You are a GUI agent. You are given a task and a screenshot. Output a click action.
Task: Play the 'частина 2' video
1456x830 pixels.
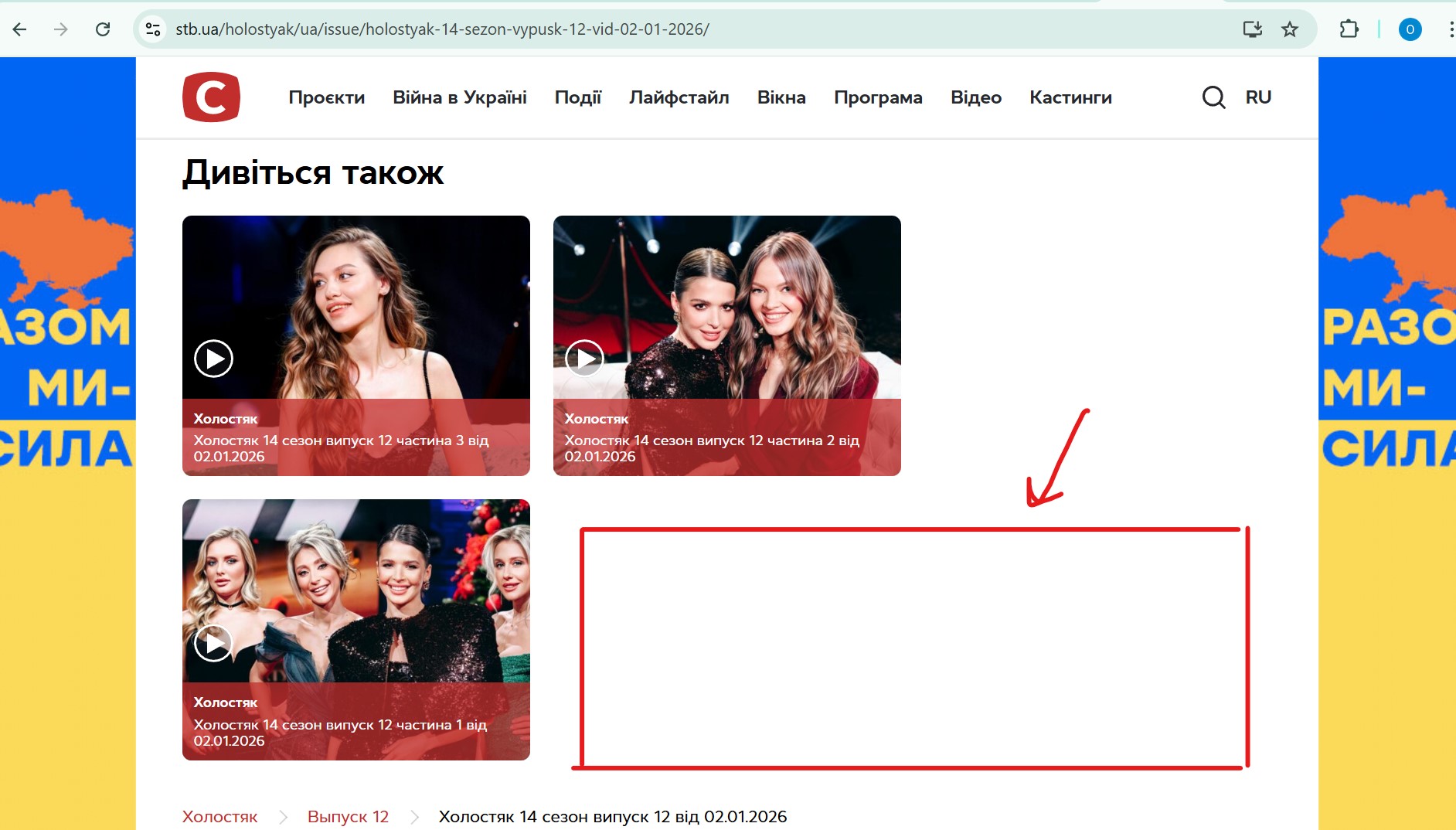(584, 359)
